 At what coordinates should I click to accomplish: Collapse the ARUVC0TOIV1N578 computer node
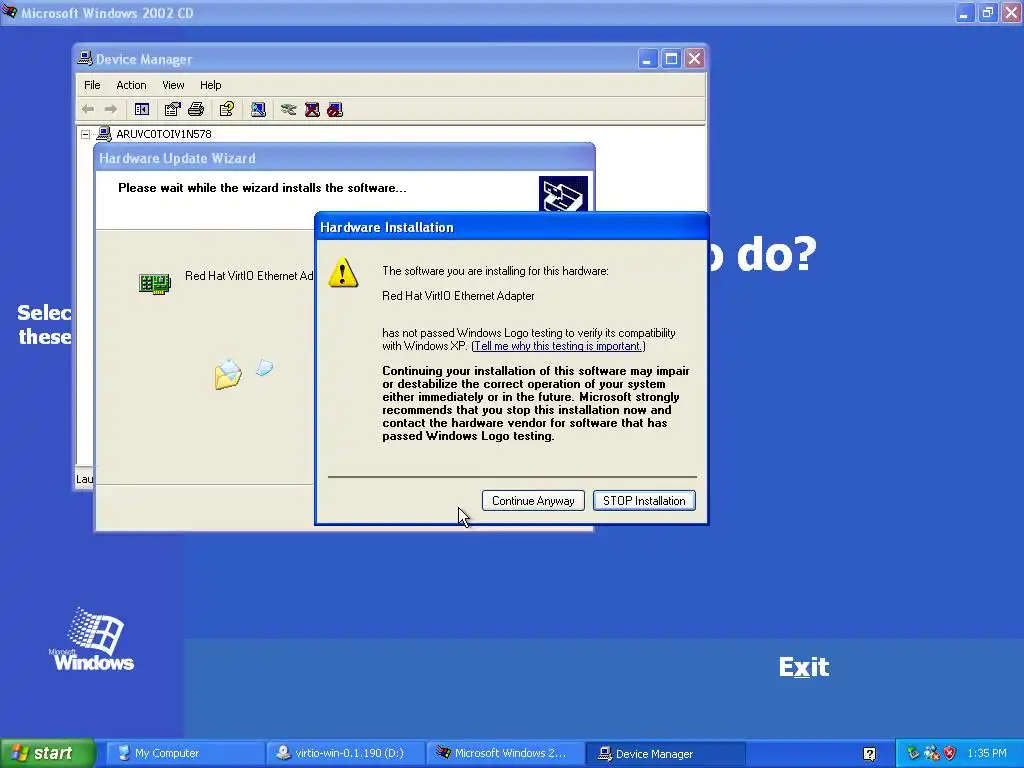[86, 134]
